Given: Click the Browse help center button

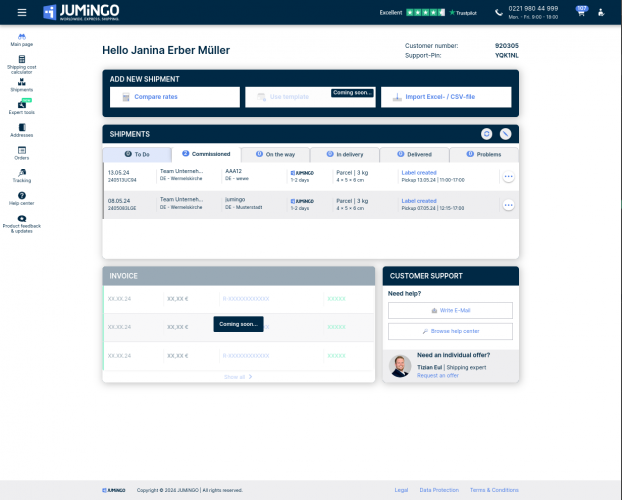Looking at the screenshot, I should pos(450,331).
